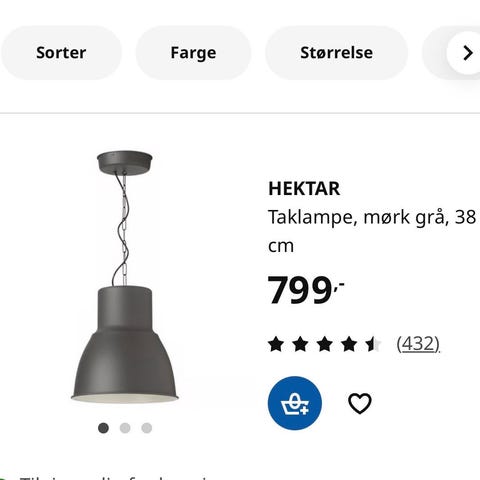The image size is (480, 480).
Task: Open the HEKTAR product title
Action: click(304, 189)
